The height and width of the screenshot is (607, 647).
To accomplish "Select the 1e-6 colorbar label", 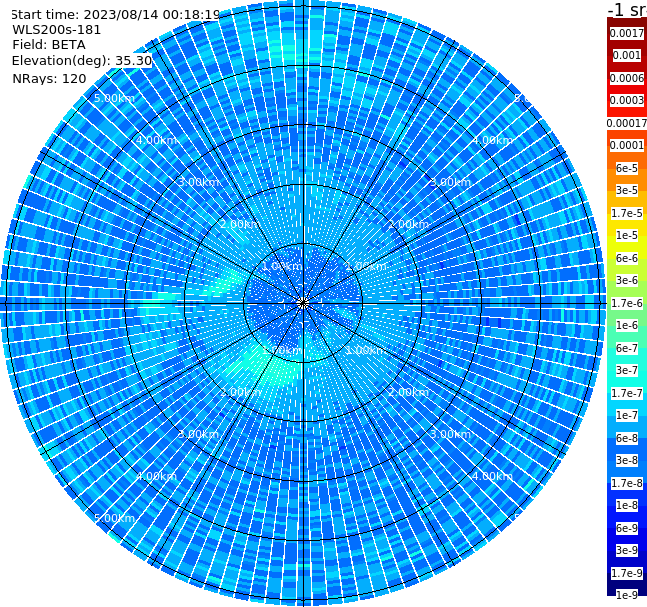I will 627,325.
